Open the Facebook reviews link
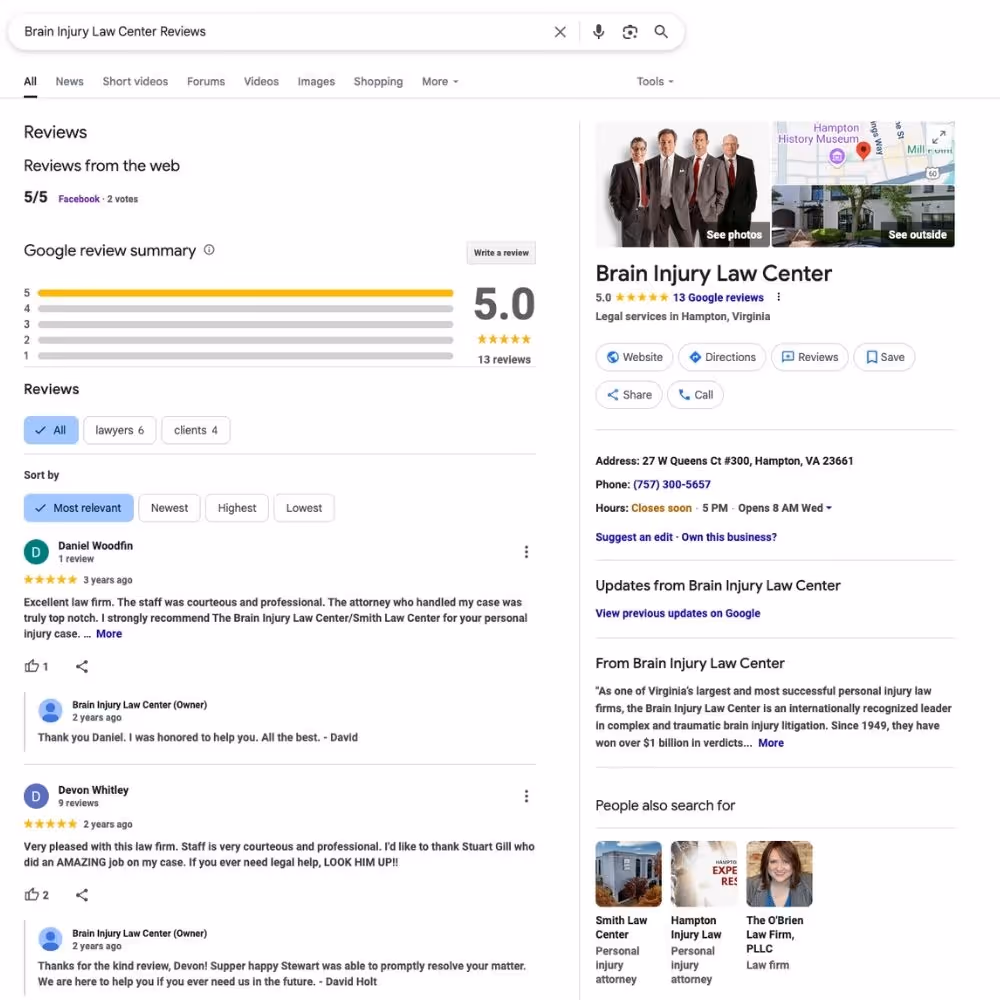Screen dimensions: 1000x1000 point(79,199)
